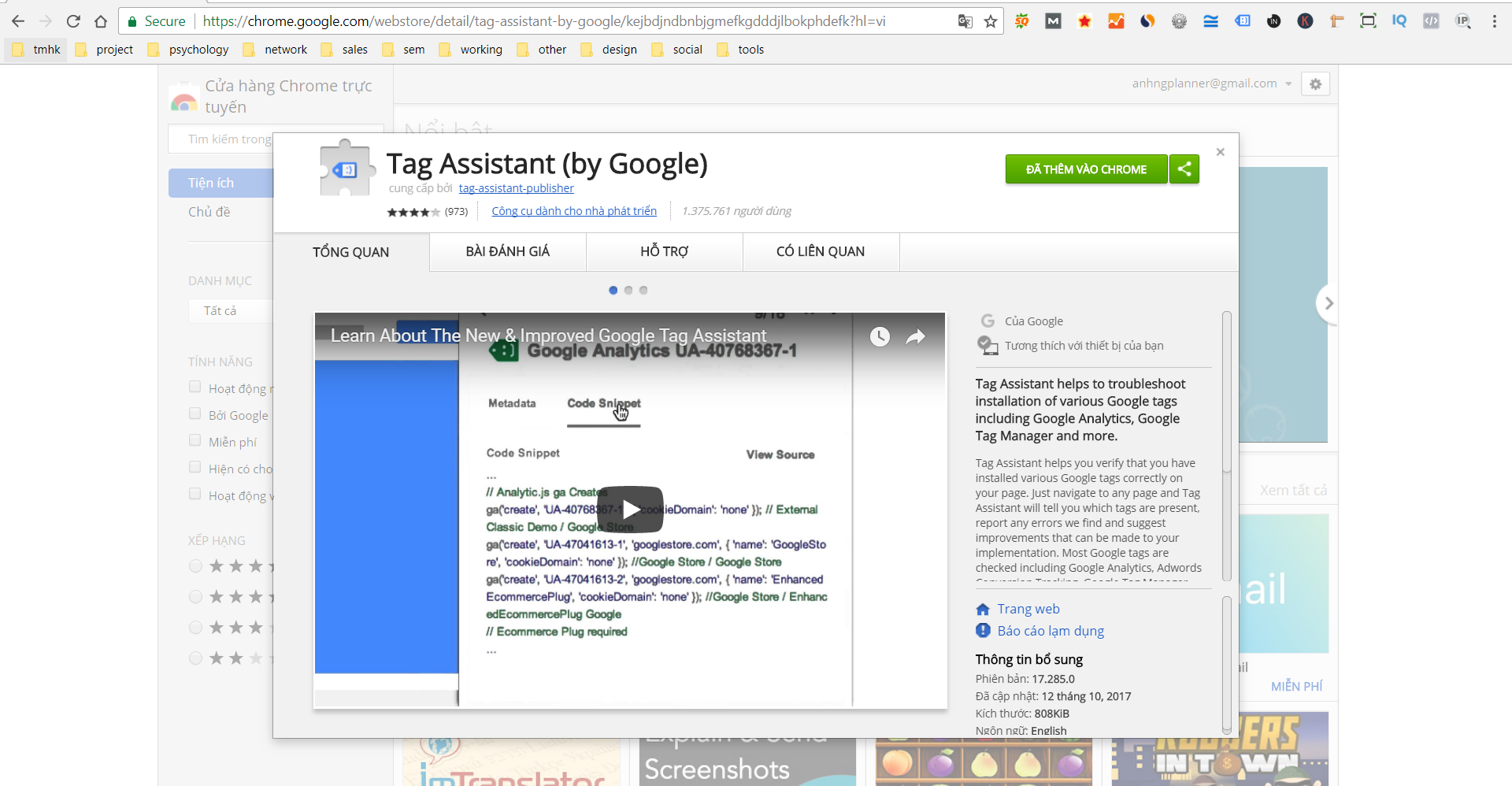Open the anhngplanner account dropdown
The height and width of the screenshot is (786, 1512).
click(1212, 83)
